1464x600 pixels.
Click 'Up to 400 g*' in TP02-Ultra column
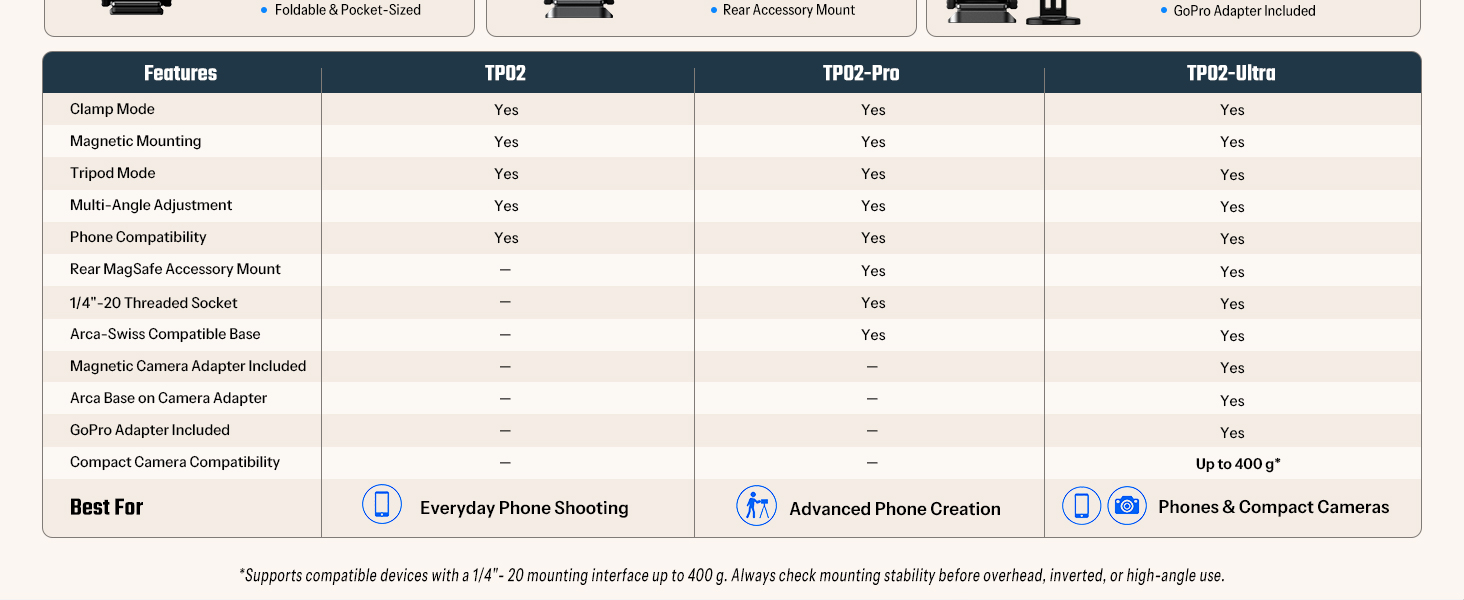coord(1238,464)
